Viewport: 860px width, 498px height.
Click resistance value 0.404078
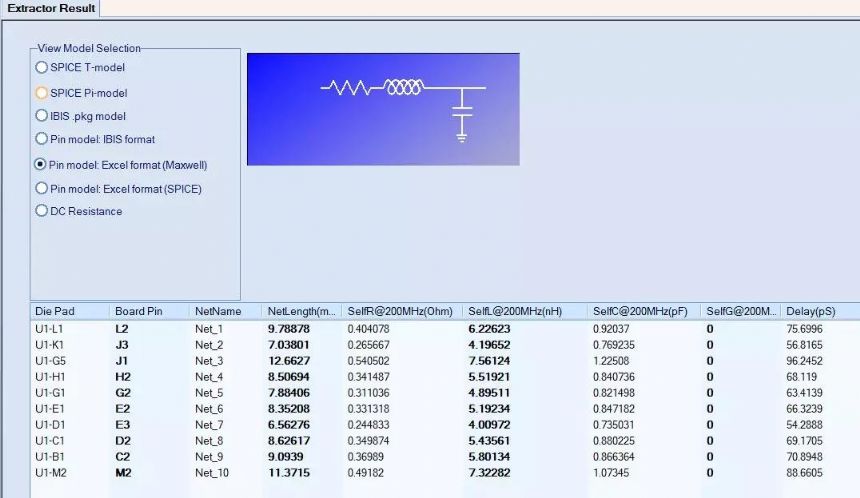point(368,329)
